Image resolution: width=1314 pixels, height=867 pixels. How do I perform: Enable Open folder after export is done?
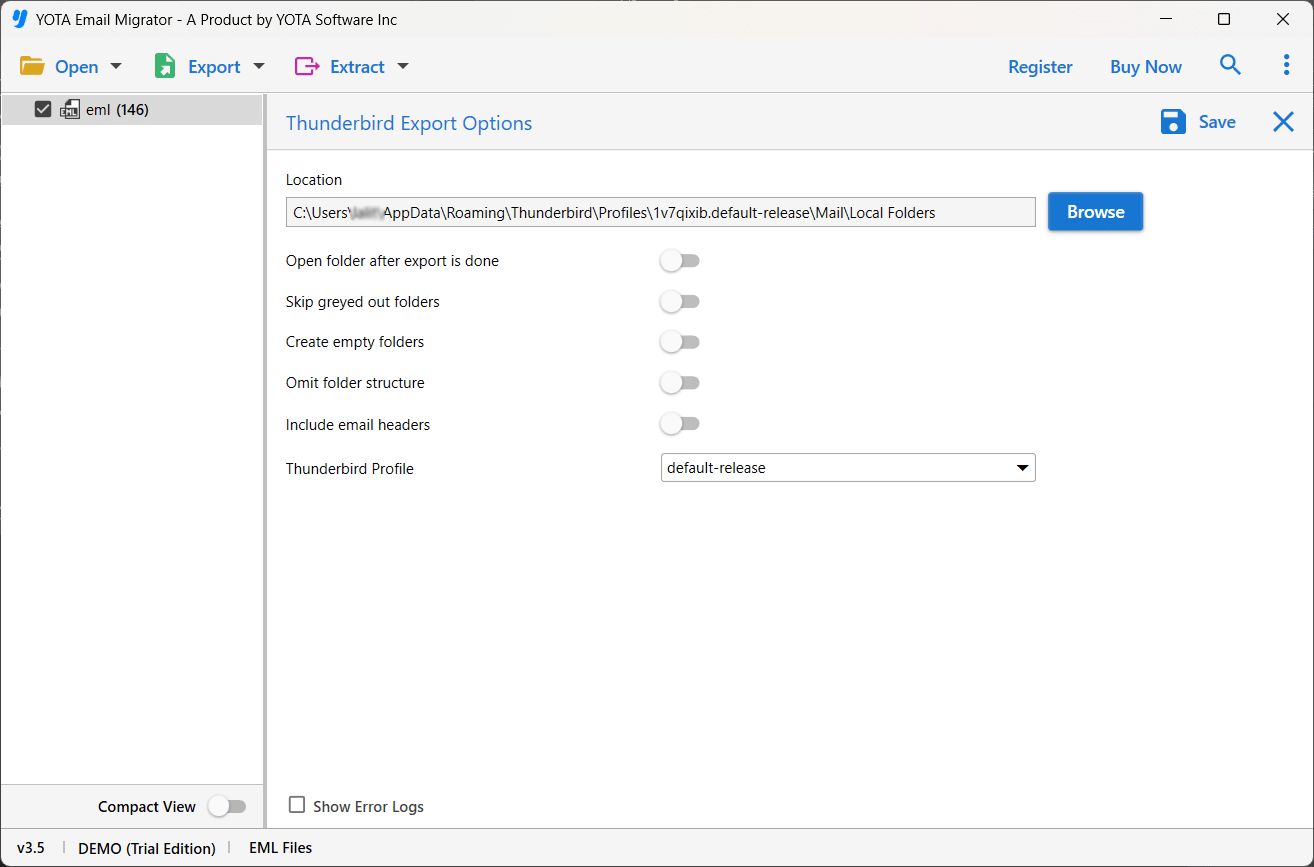(x=680, y=260)
